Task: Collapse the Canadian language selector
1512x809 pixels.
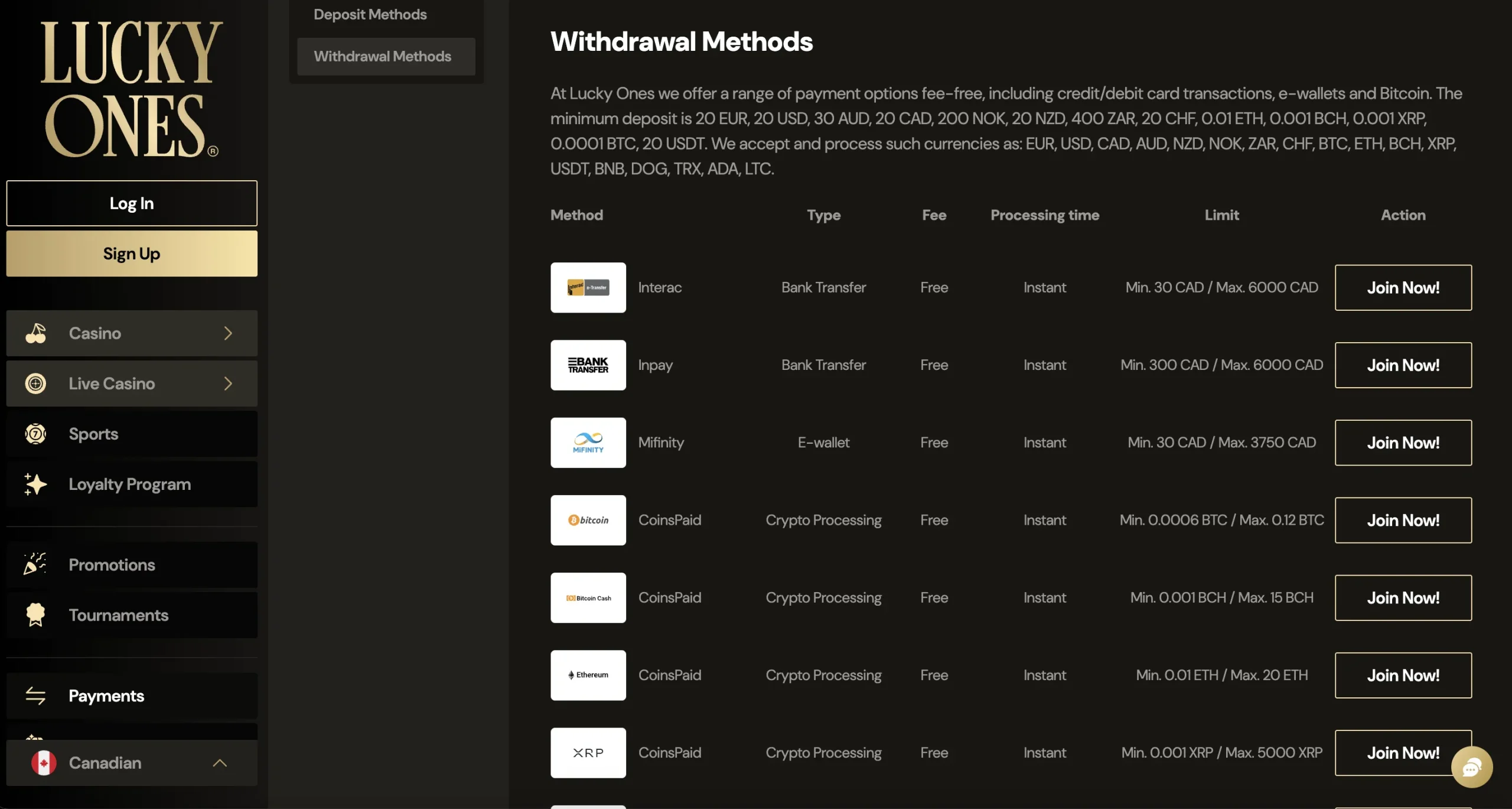Action: tap(220, 762)
